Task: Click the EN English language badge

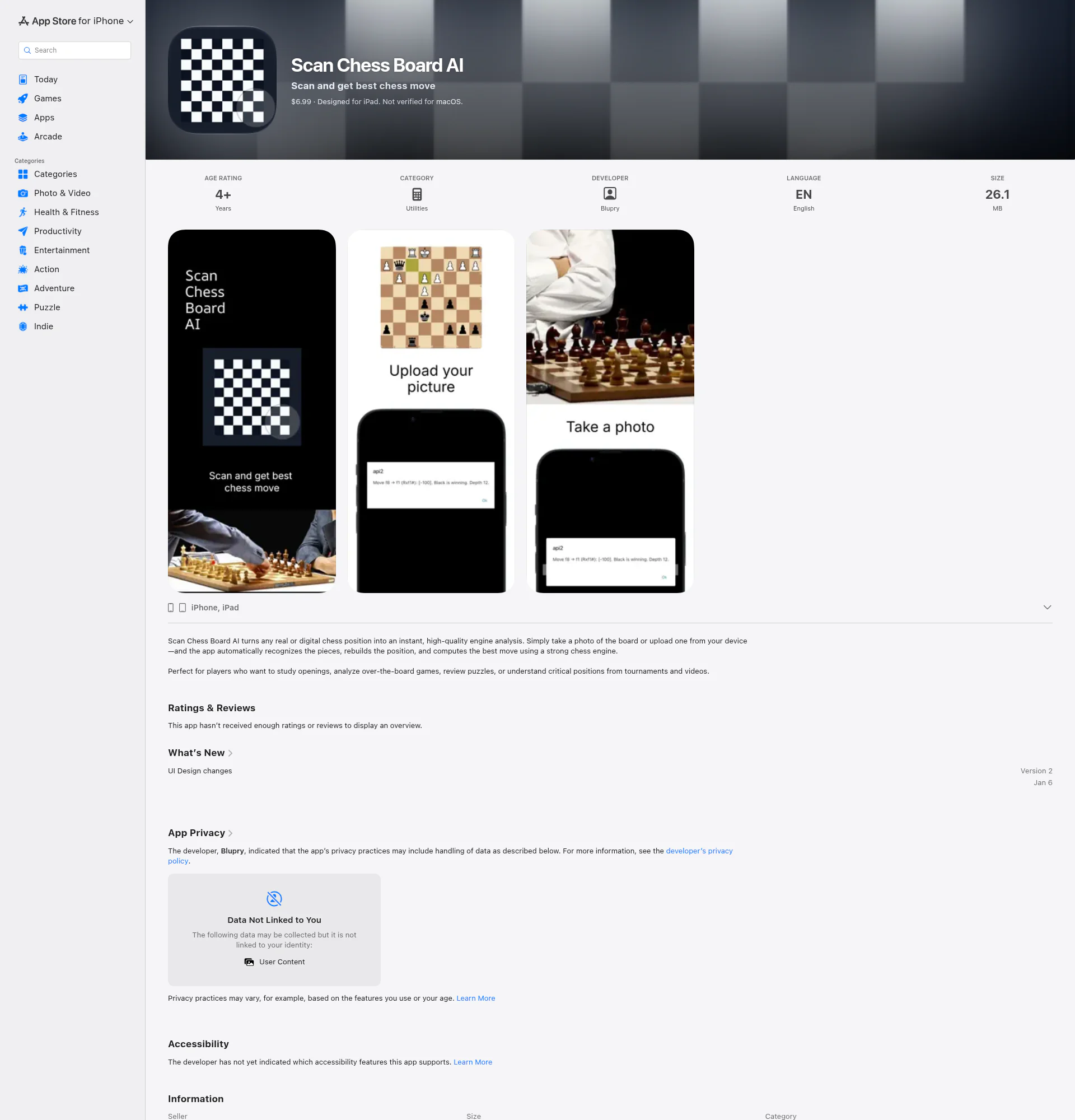Action: (803, 194)
